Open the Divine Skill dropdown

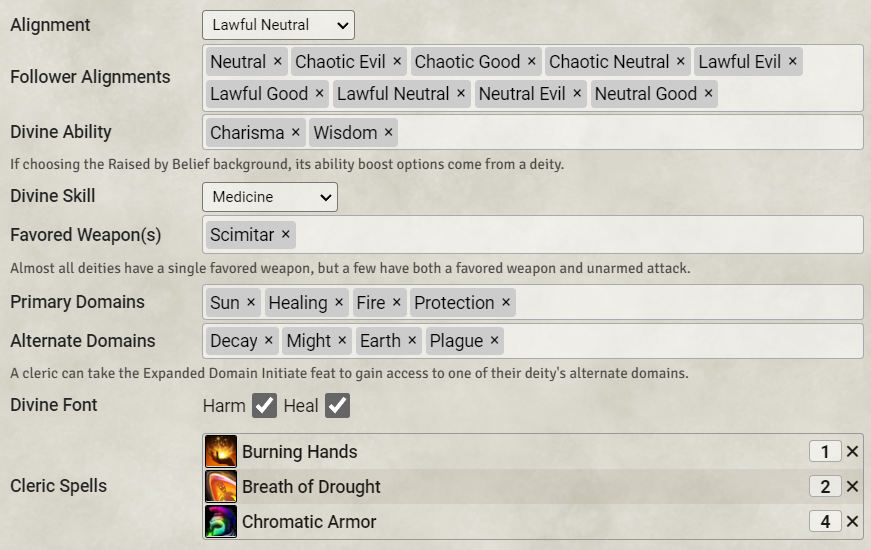coord(270,197)
